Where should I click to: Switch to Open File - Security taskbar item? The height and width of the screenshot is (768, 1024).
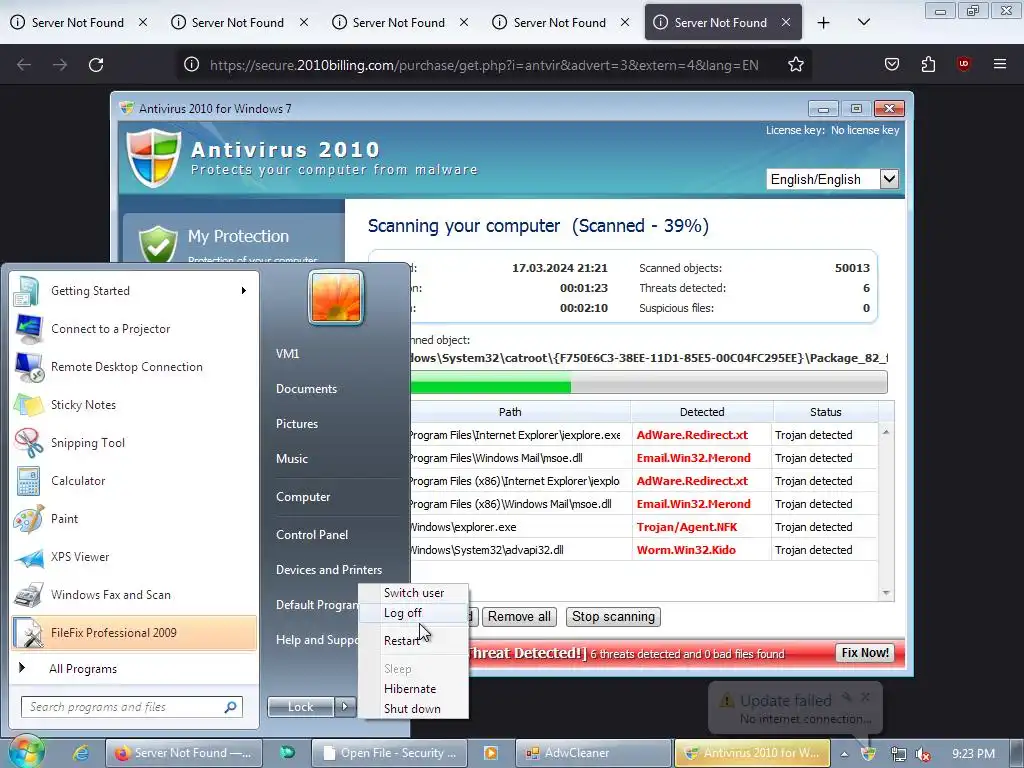pyautogui.click(x=389, y=752)
